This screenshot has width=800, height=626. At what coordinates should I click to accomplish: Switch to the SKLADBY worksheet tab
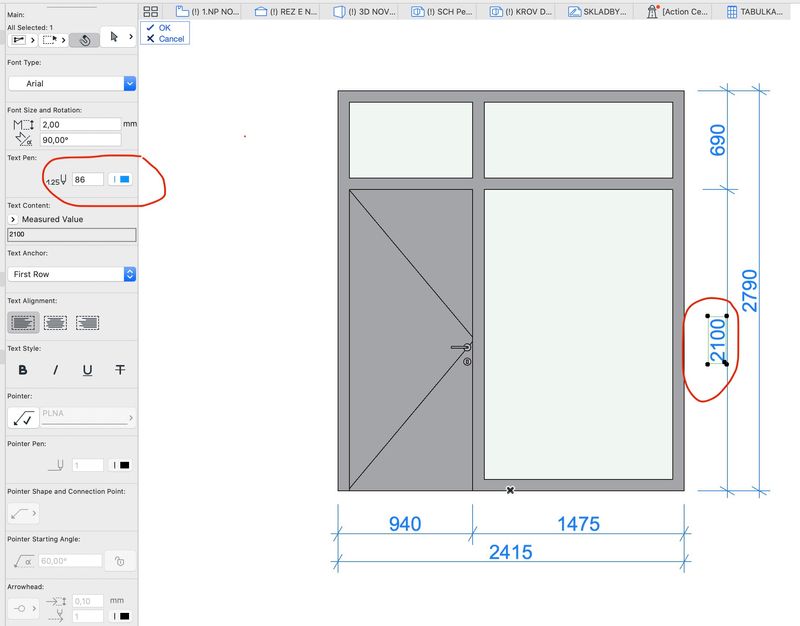tap(597, 11)
